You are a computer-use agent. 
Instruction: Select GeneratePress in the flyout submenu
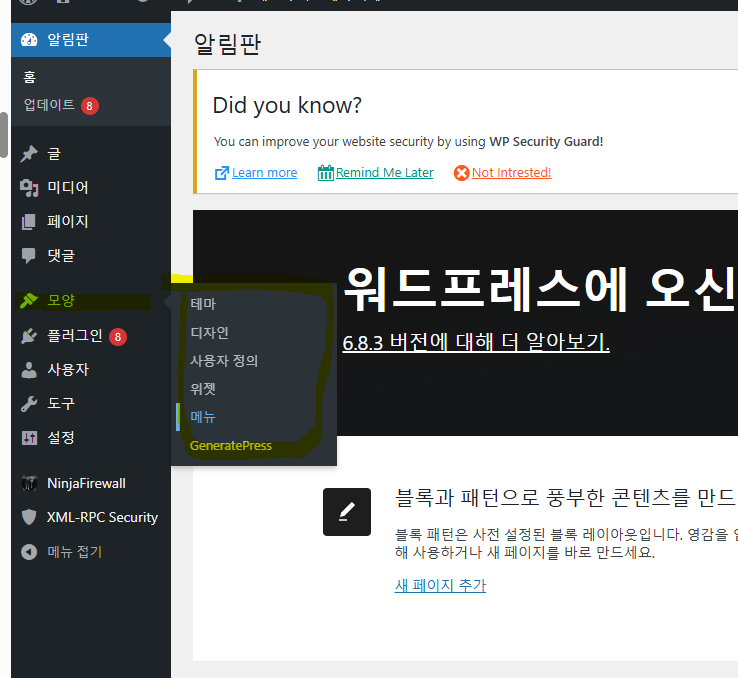(x=231, y=446)
